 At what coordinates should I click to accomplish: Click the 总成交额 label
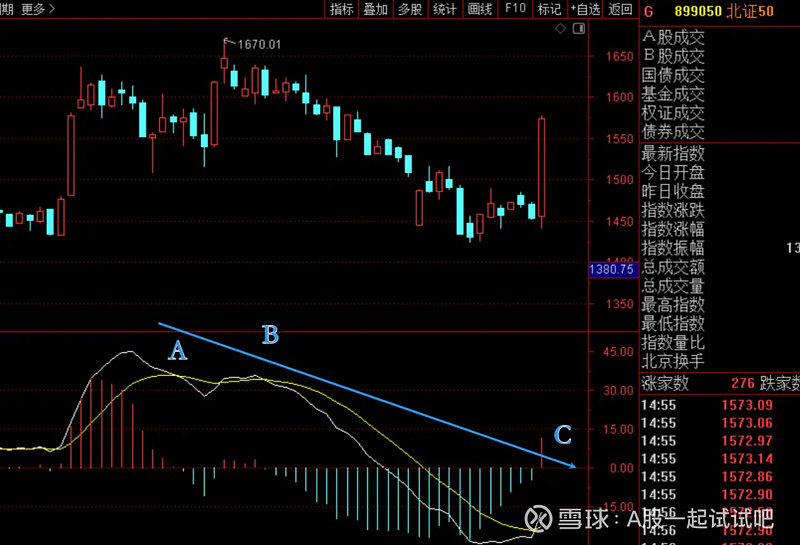tap(673, 267)
